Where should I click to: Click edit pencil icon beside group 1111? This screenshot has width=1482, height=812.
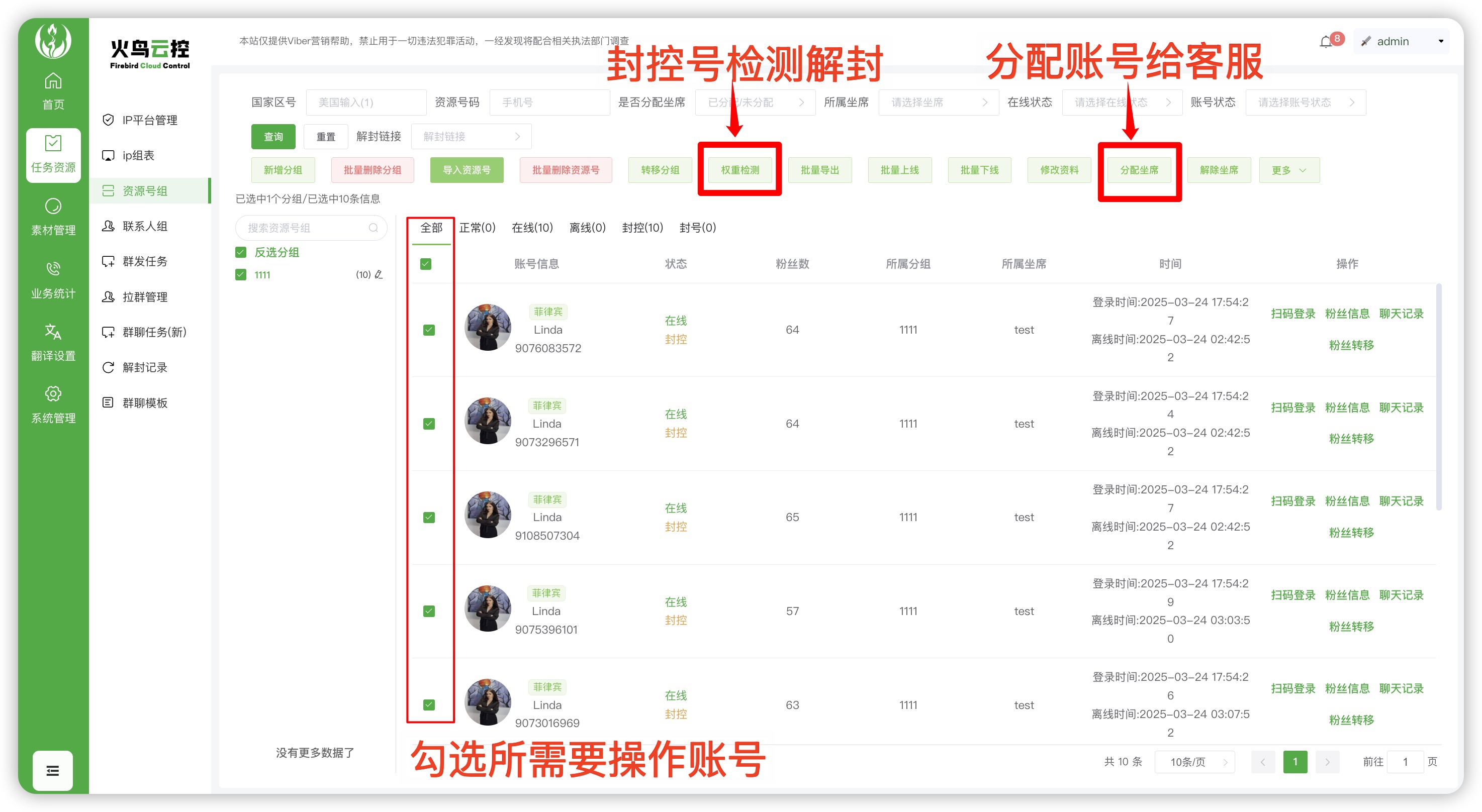click(379, 275)
